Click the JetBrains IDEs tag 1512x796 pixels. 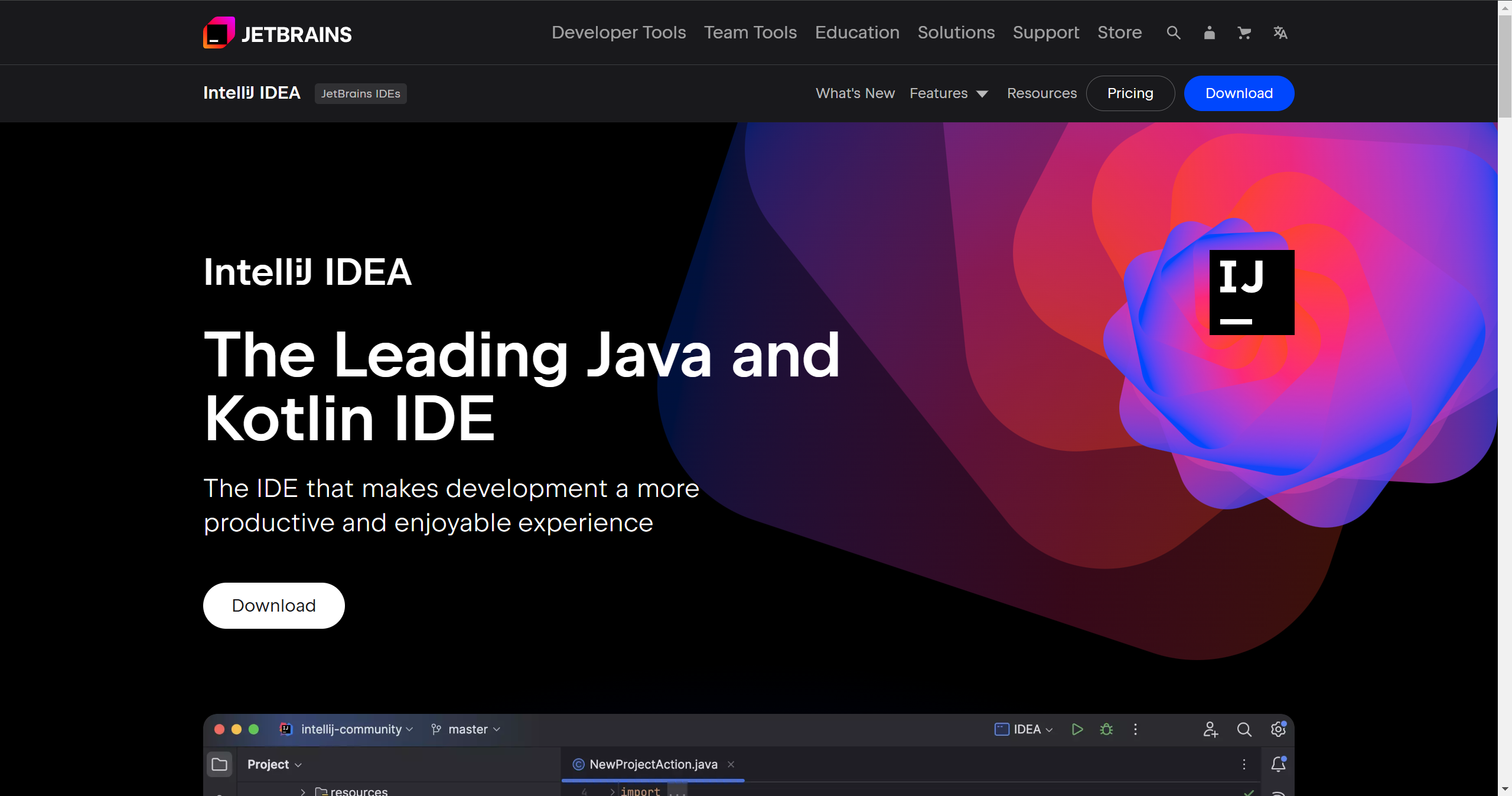(360, 93)
